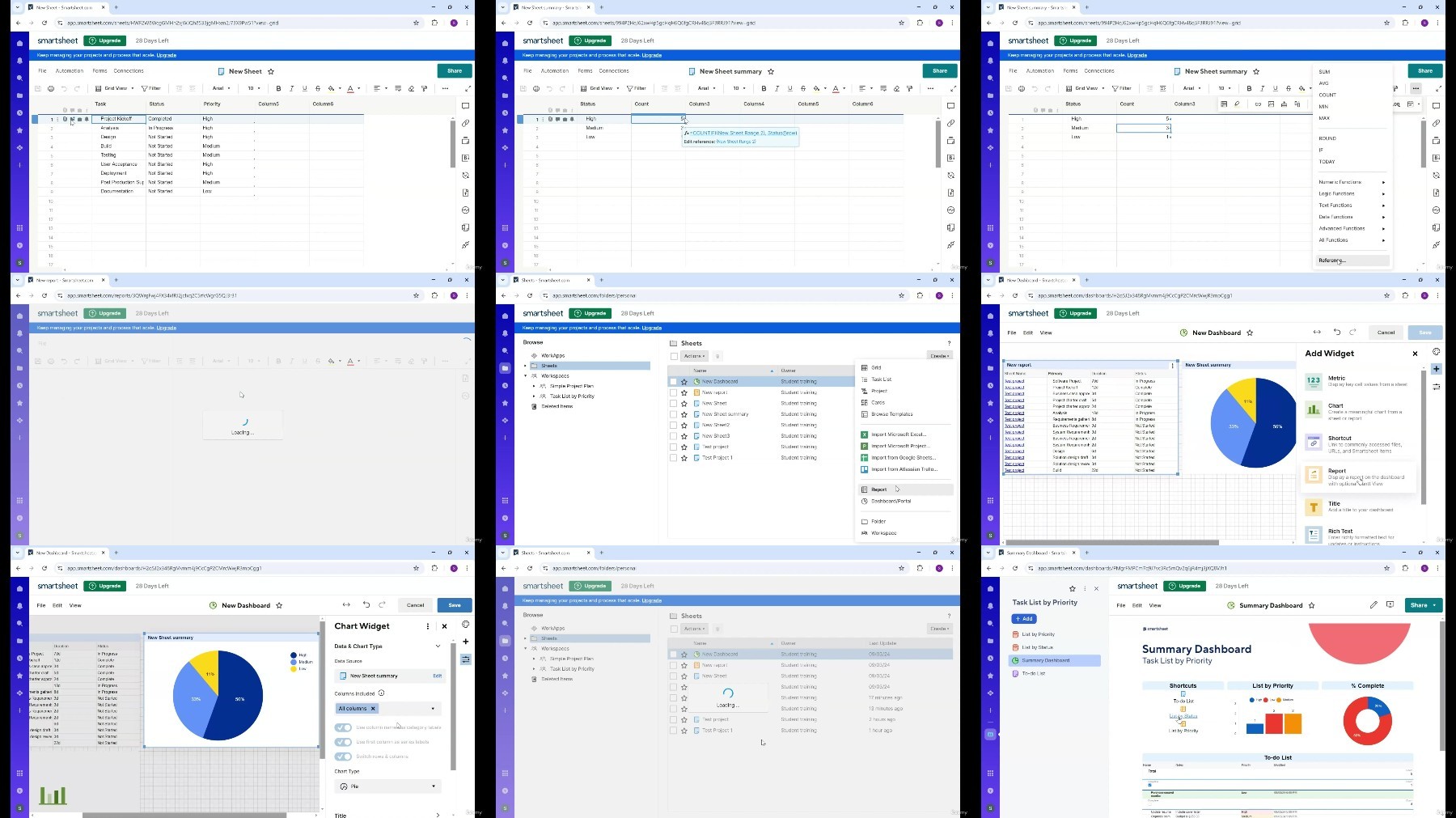Screen dimensions: 1456x818
Task: Go Home from the Summary Dashboard window sidebar
Action: click(x=990, y=588)
